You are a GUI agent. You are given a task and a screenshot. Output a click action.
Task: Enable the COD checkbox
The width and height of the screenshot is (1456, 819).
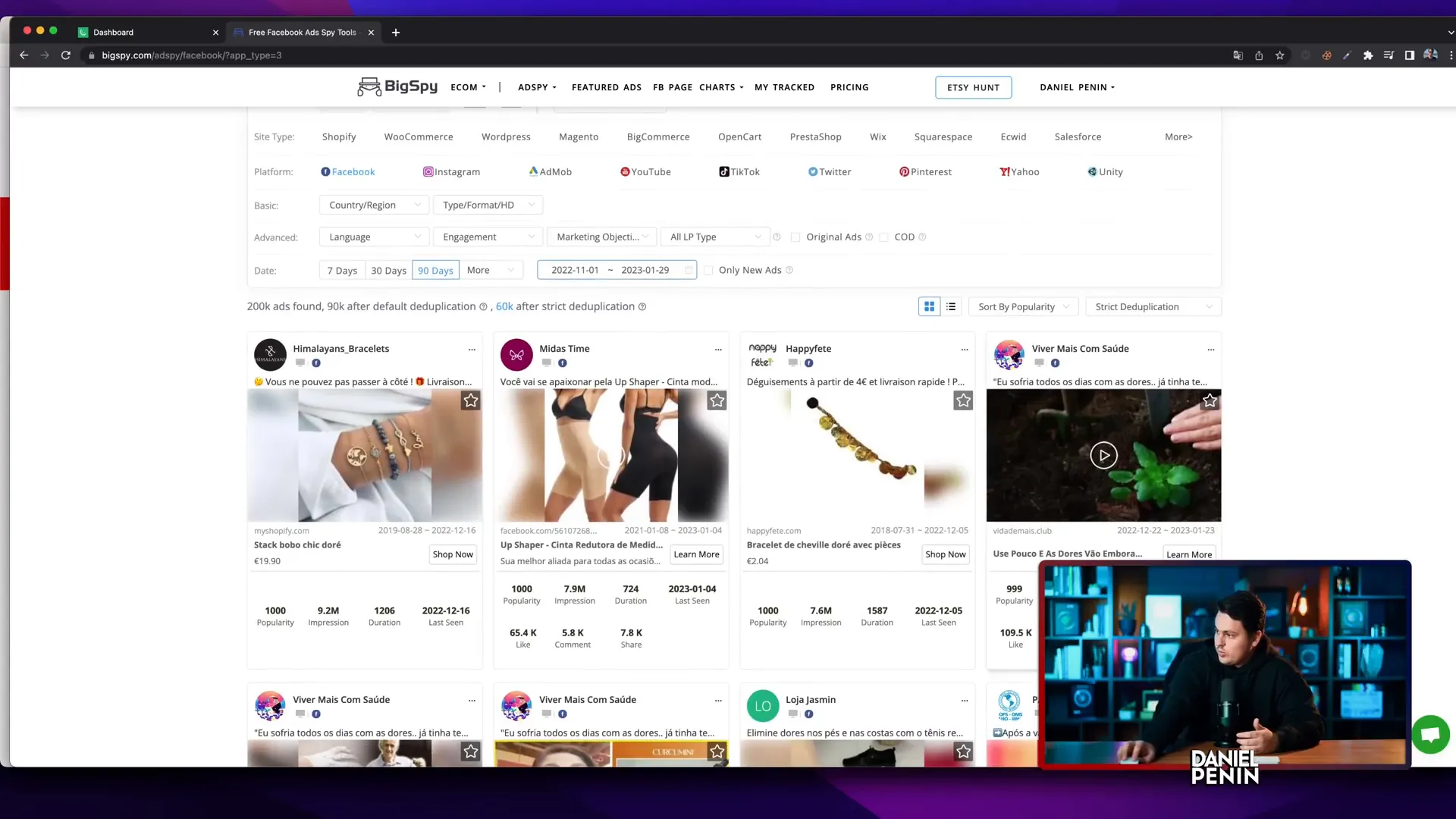pos(883,237)
